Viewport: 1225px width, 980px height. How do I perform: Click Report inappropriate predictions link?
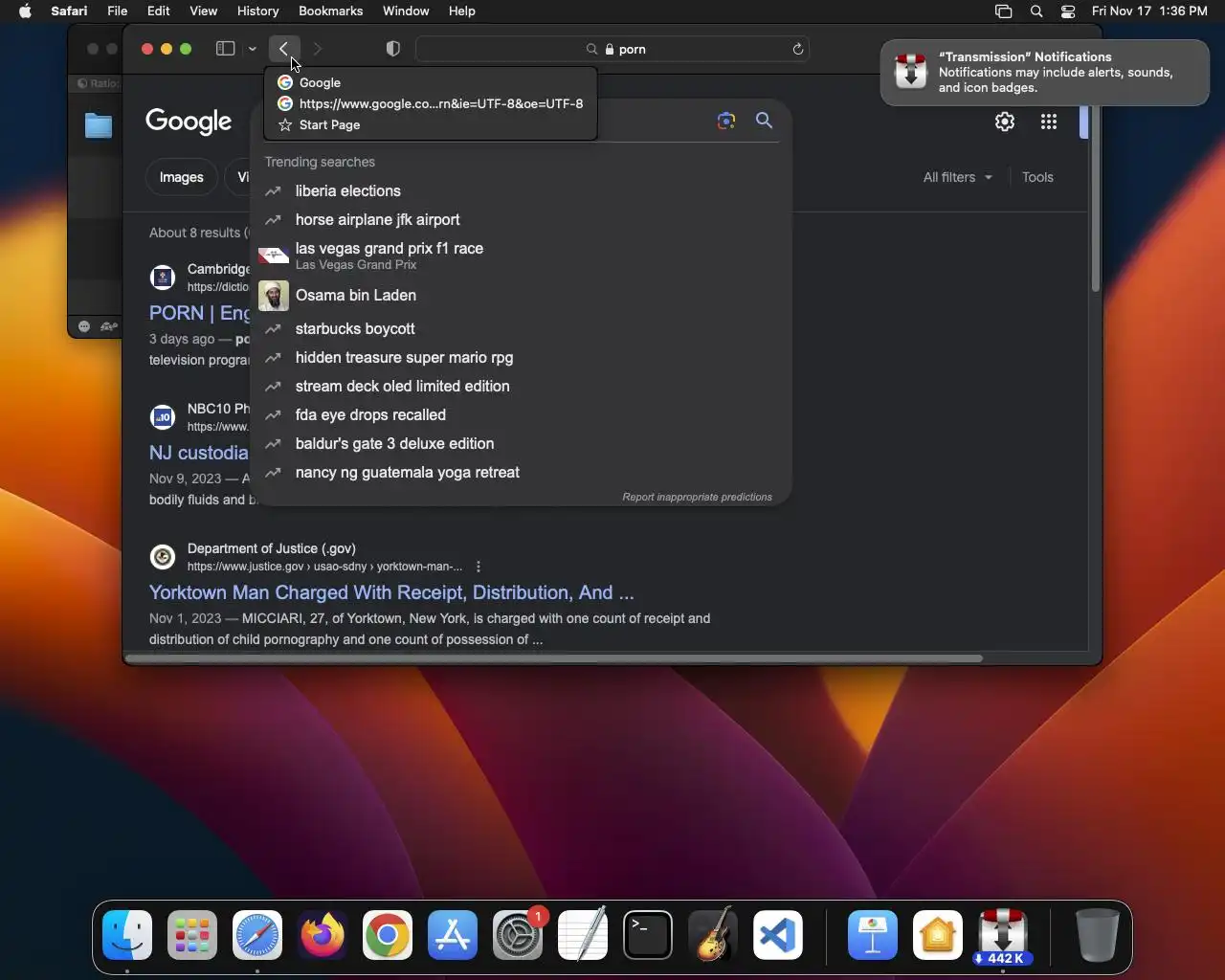pyautogui.click(x=697, y=497)
